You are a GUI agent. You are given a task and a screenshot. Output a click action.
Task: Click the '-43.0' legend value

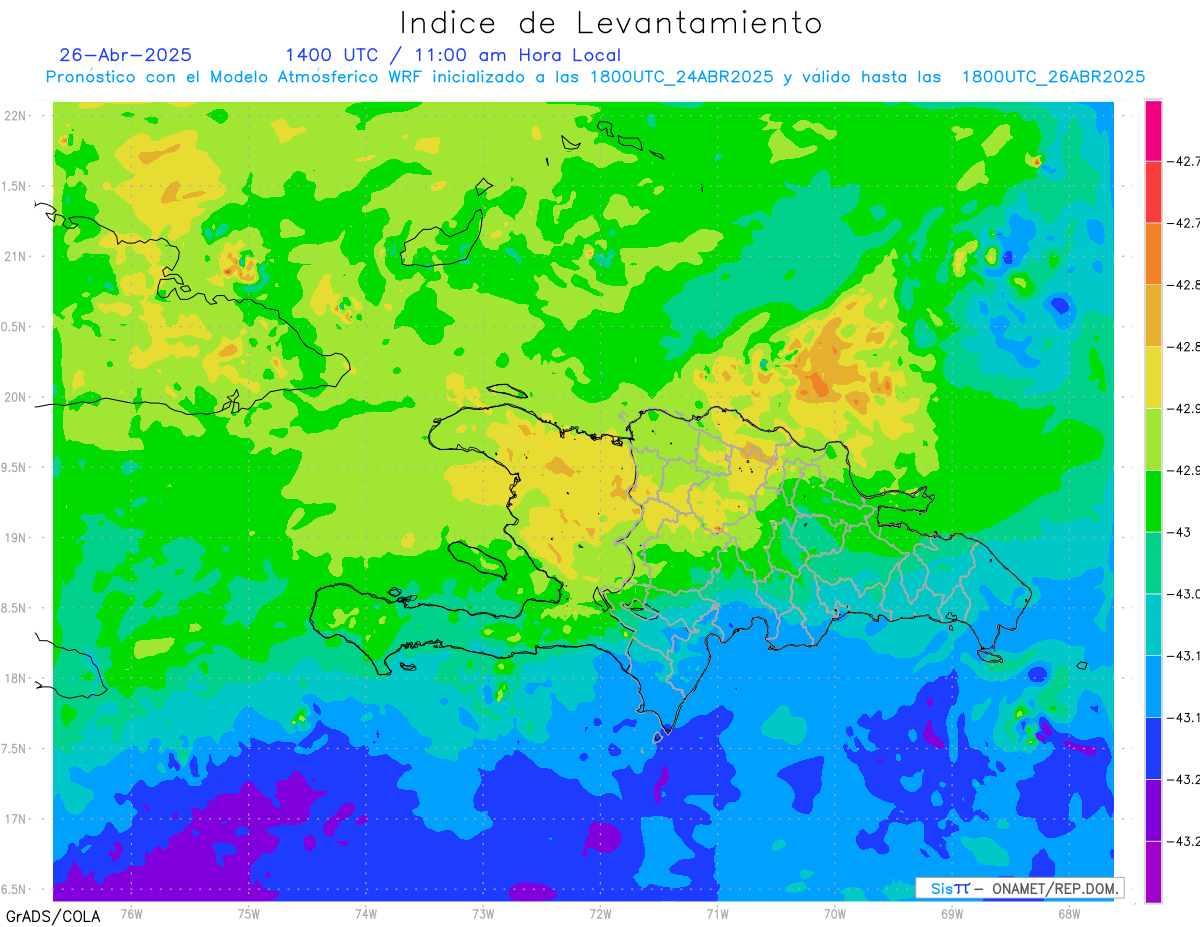(1186, 594)
